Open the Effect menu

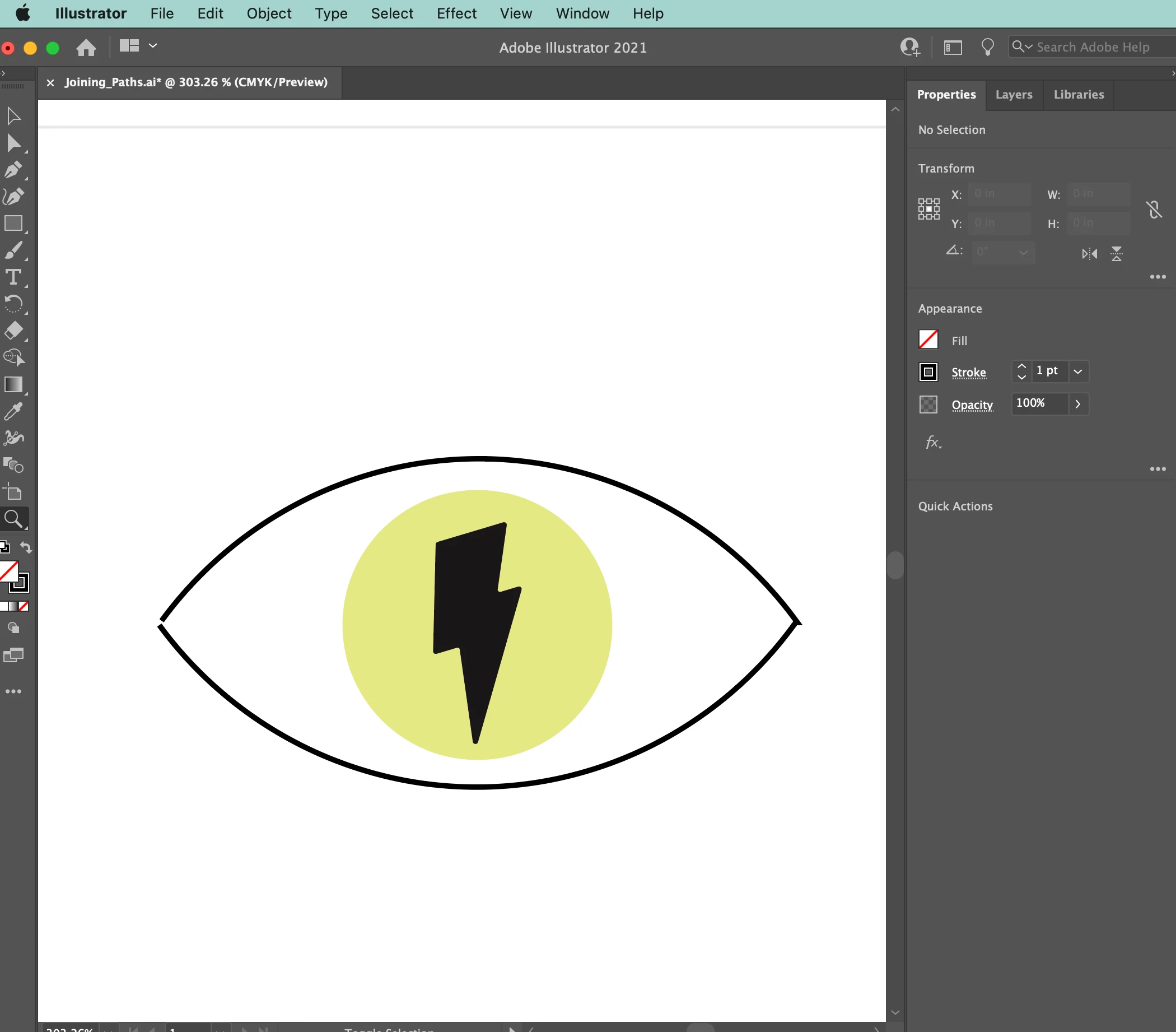(456, 13)
